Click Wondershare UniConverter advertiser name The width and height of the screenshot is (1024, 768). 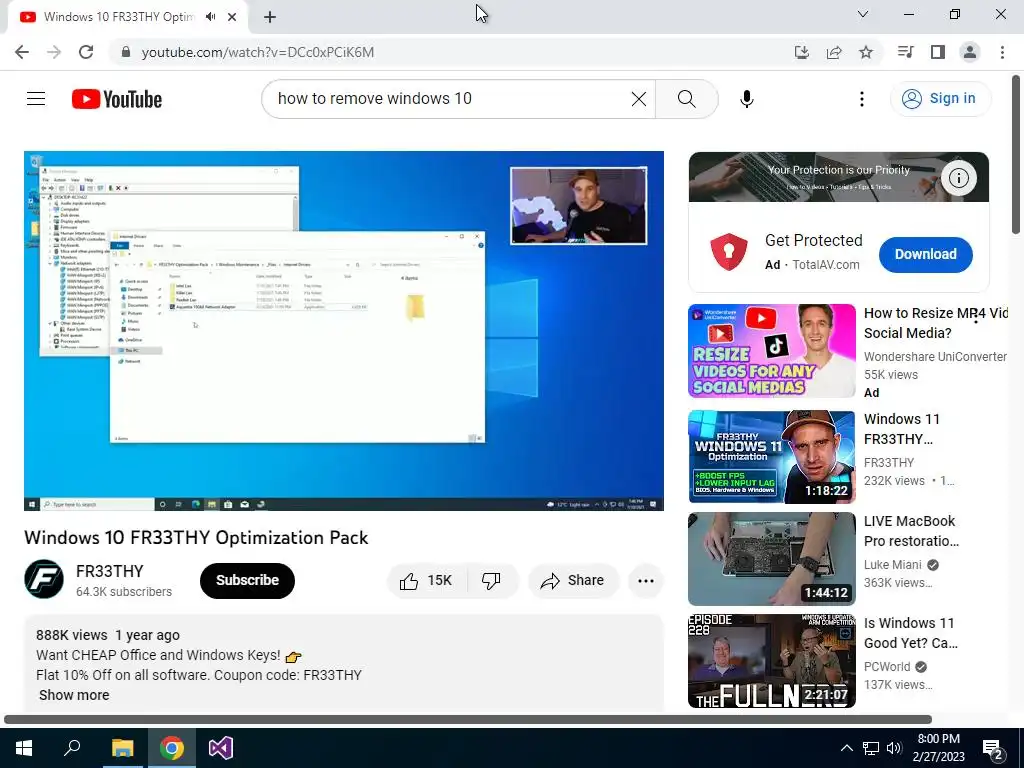pos(935,357)
